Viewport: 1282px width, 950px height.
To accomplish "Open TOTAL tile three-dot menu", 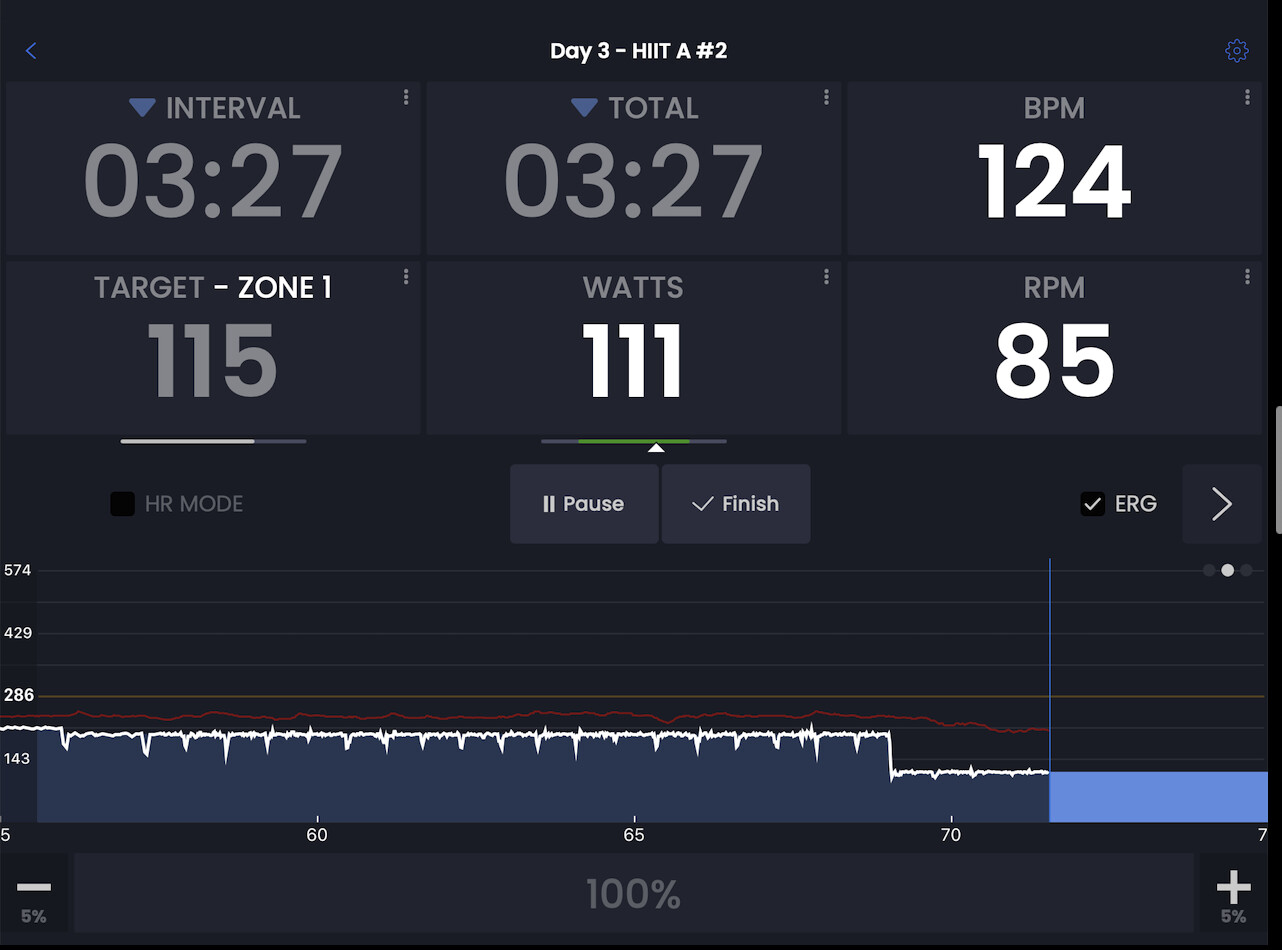I will coord(826,97).
